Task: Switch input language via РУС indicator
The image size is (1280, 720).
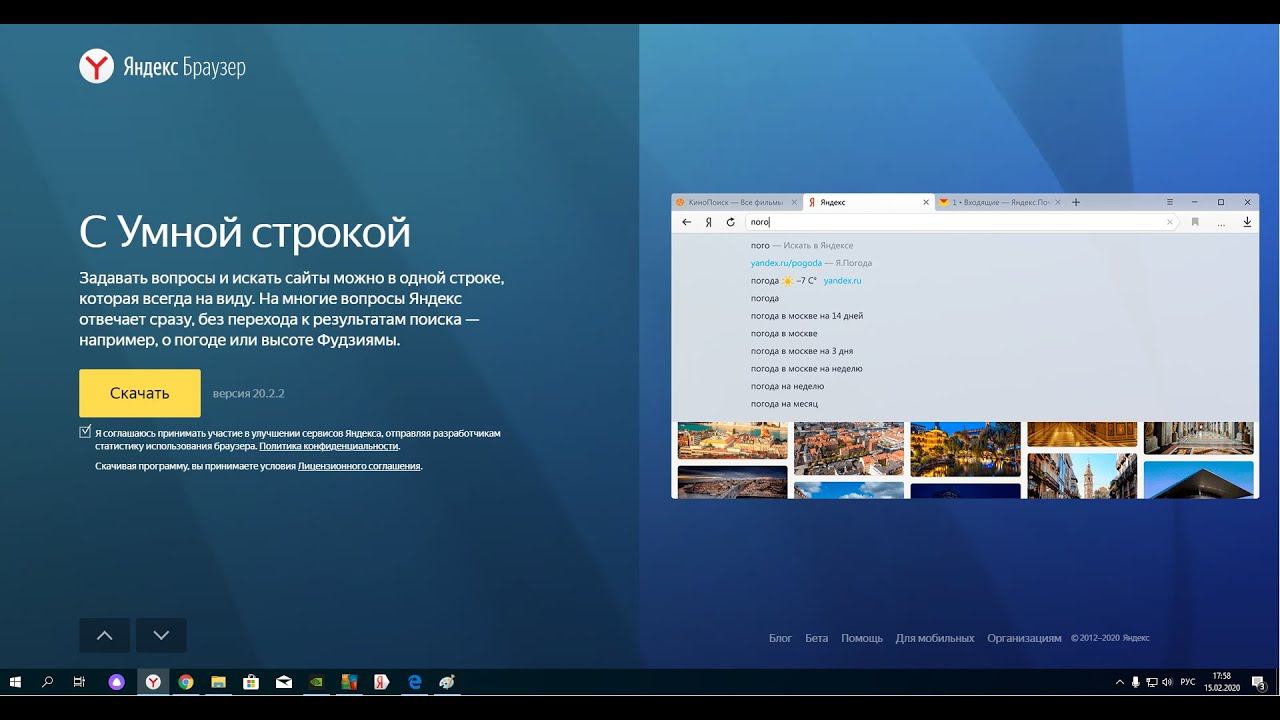Action: [x=1188, y=682]
